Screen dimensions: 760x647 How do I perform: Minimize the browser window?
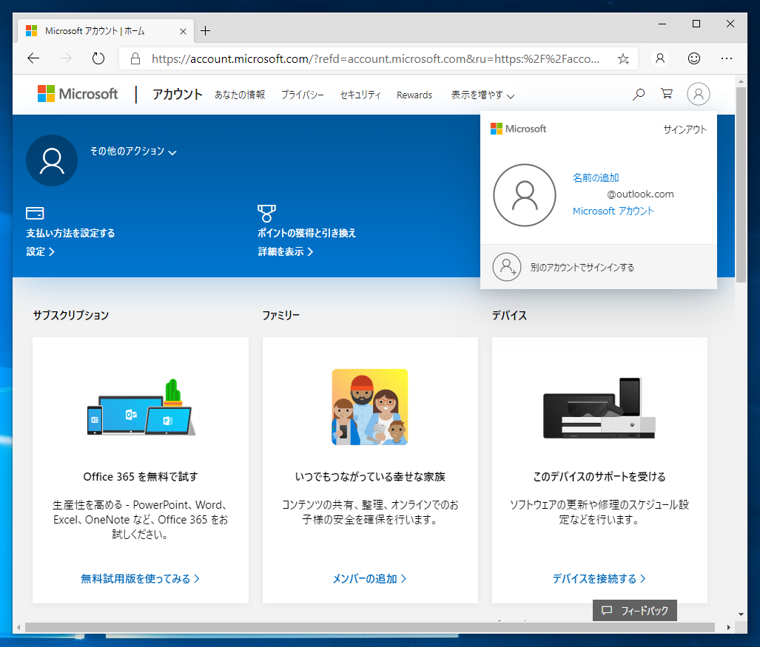(662, 24)
